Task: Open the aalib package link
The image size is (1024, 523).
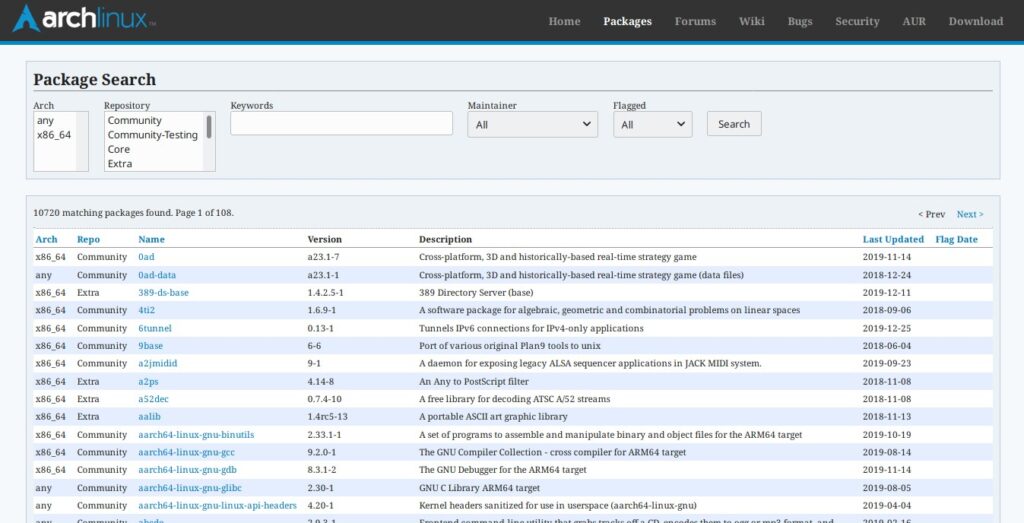Action: pyautogui.click(x=150, y=417)
